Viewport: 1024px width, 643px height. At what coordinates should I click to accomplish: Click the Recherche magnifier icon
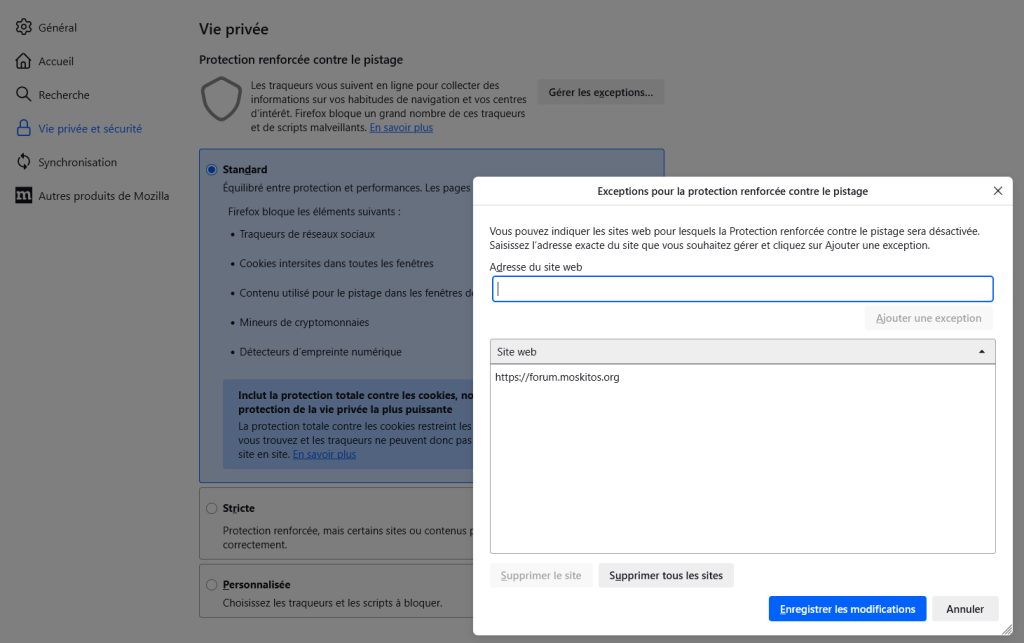pos(24,95)
